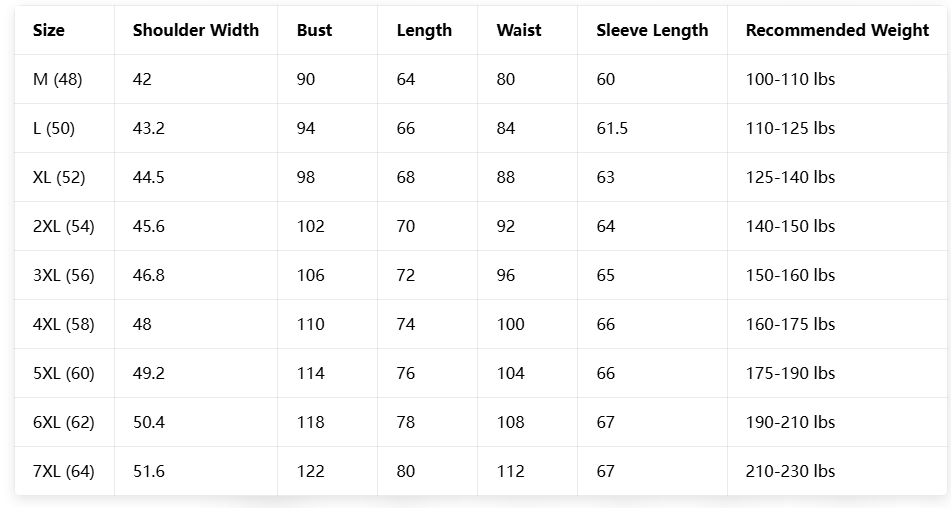This screenshot has height=508, width=951.
Task: Click the Waist column header
Action: pyautogui.click(x=517, y=30)
